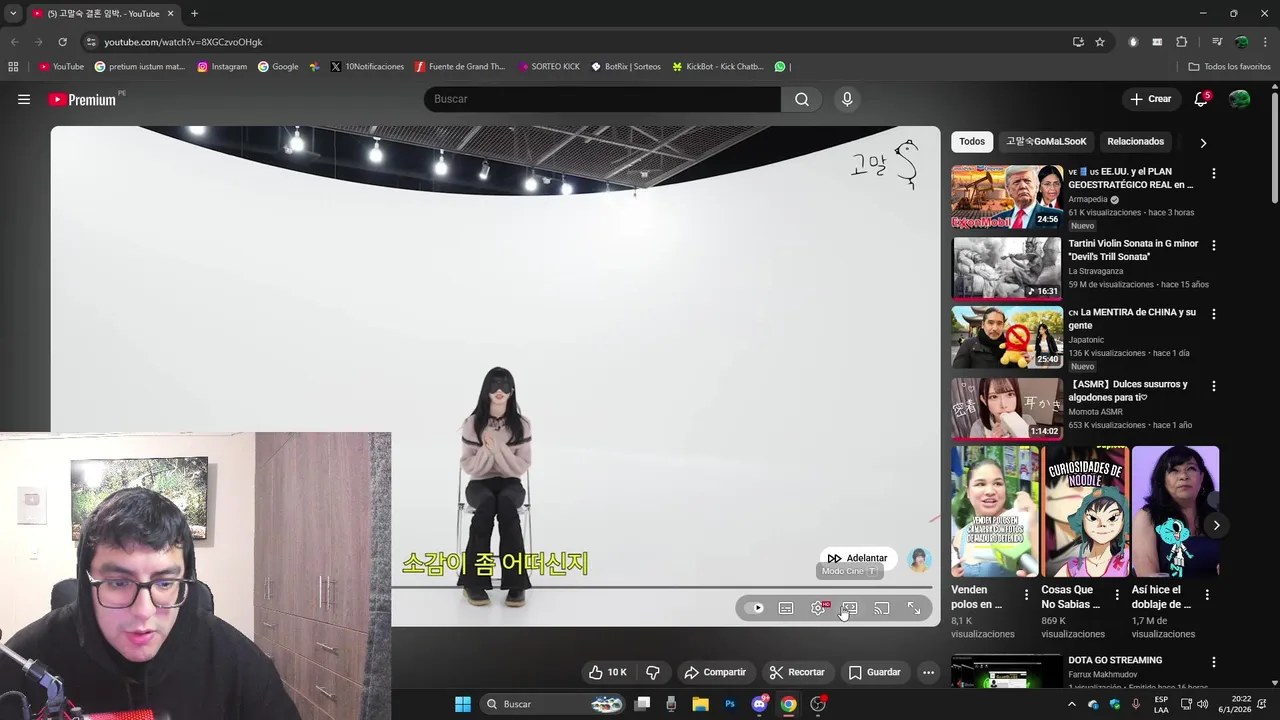1280x720 pixels.
Task: Click the channel avatar watermark in the video
Action: point(919,560)
